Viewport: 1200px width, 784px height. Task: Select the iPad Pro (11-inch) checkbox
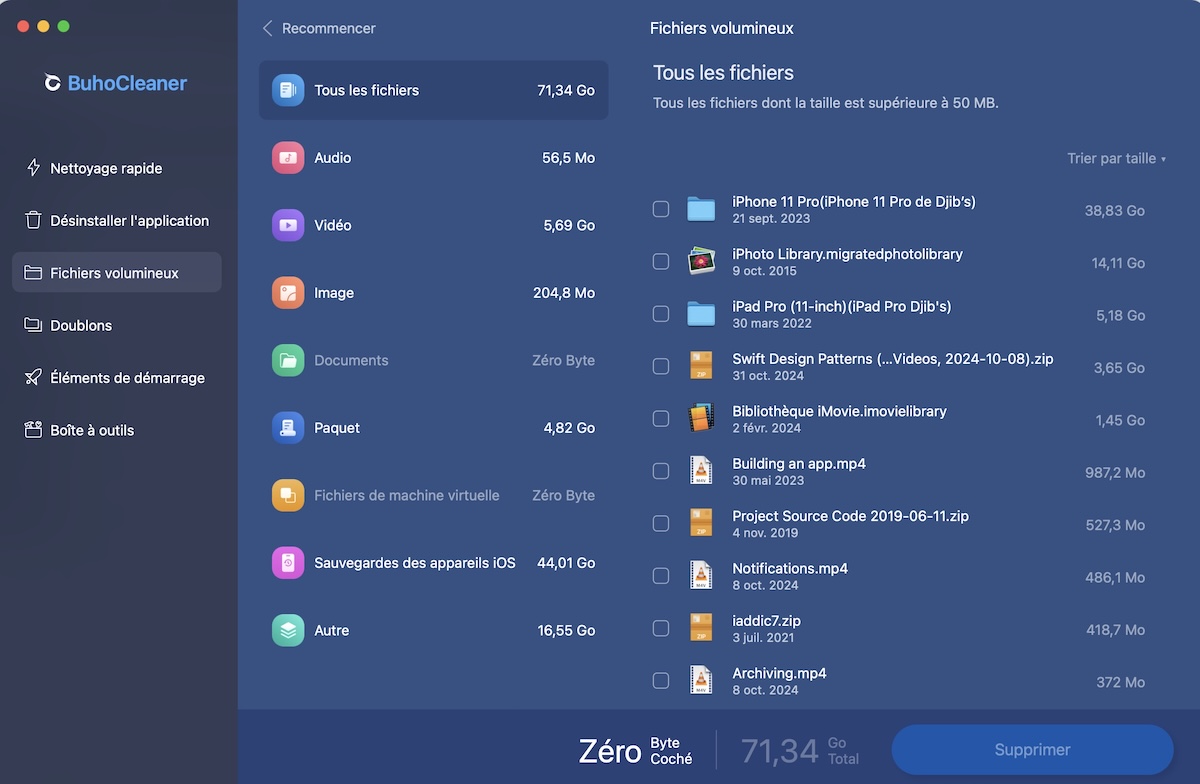pyautogui.click(x=661, y=314)
